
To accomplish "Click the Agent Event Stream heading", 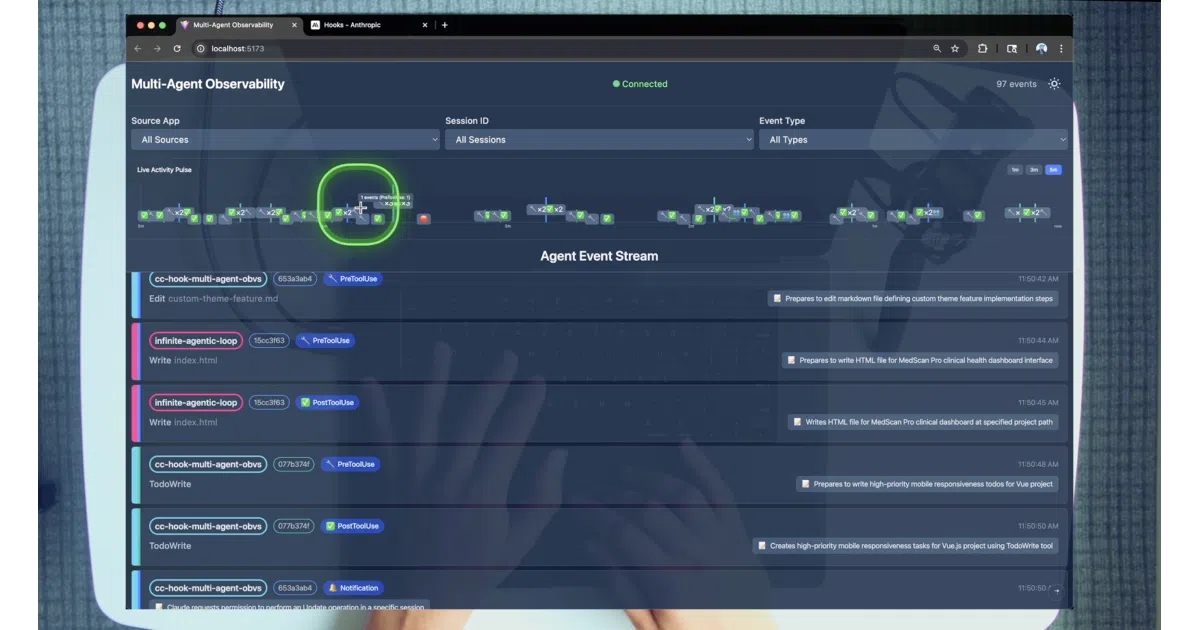I will pos(599,256).
